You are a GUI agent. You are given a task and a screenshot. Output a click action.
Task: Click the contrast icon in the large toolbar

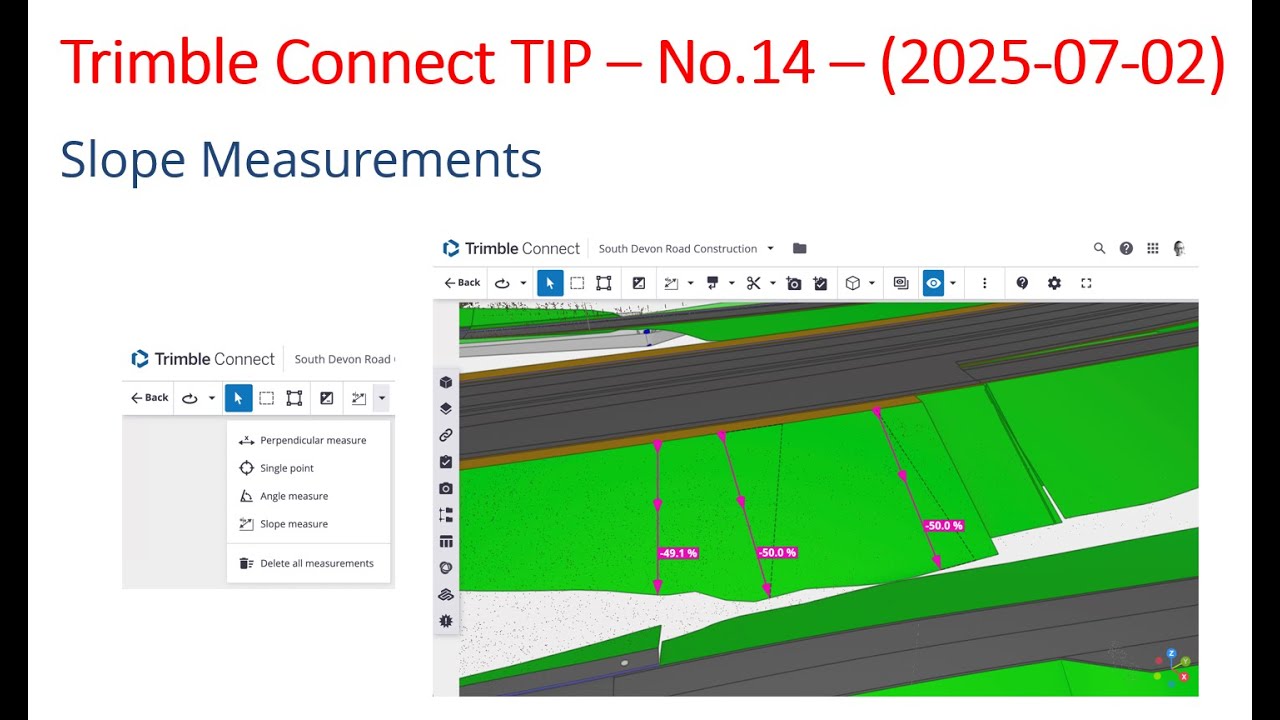[x=639, y=283]
